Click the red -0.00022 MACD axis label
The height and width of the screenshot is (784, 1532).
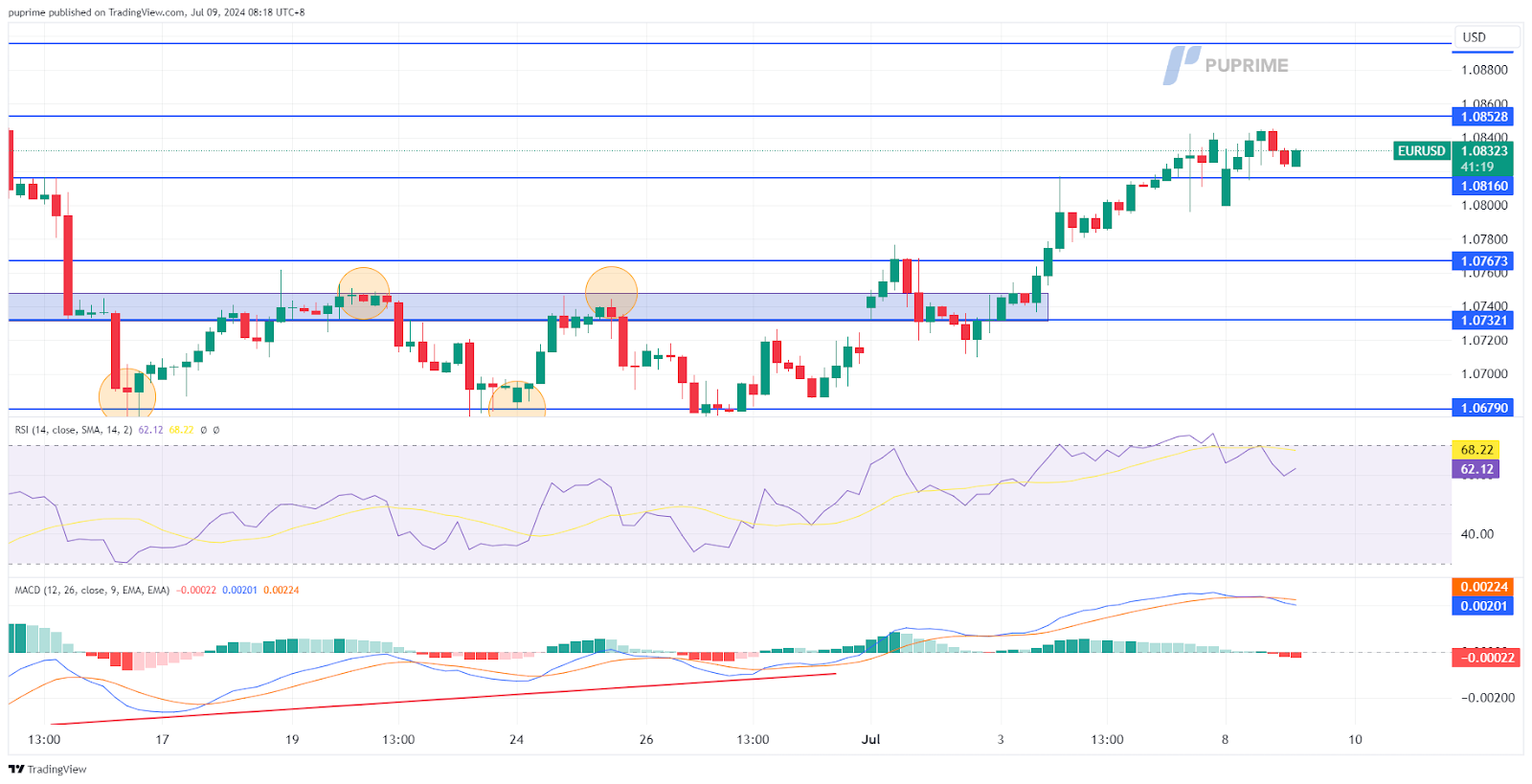(x=1485, y=658)
